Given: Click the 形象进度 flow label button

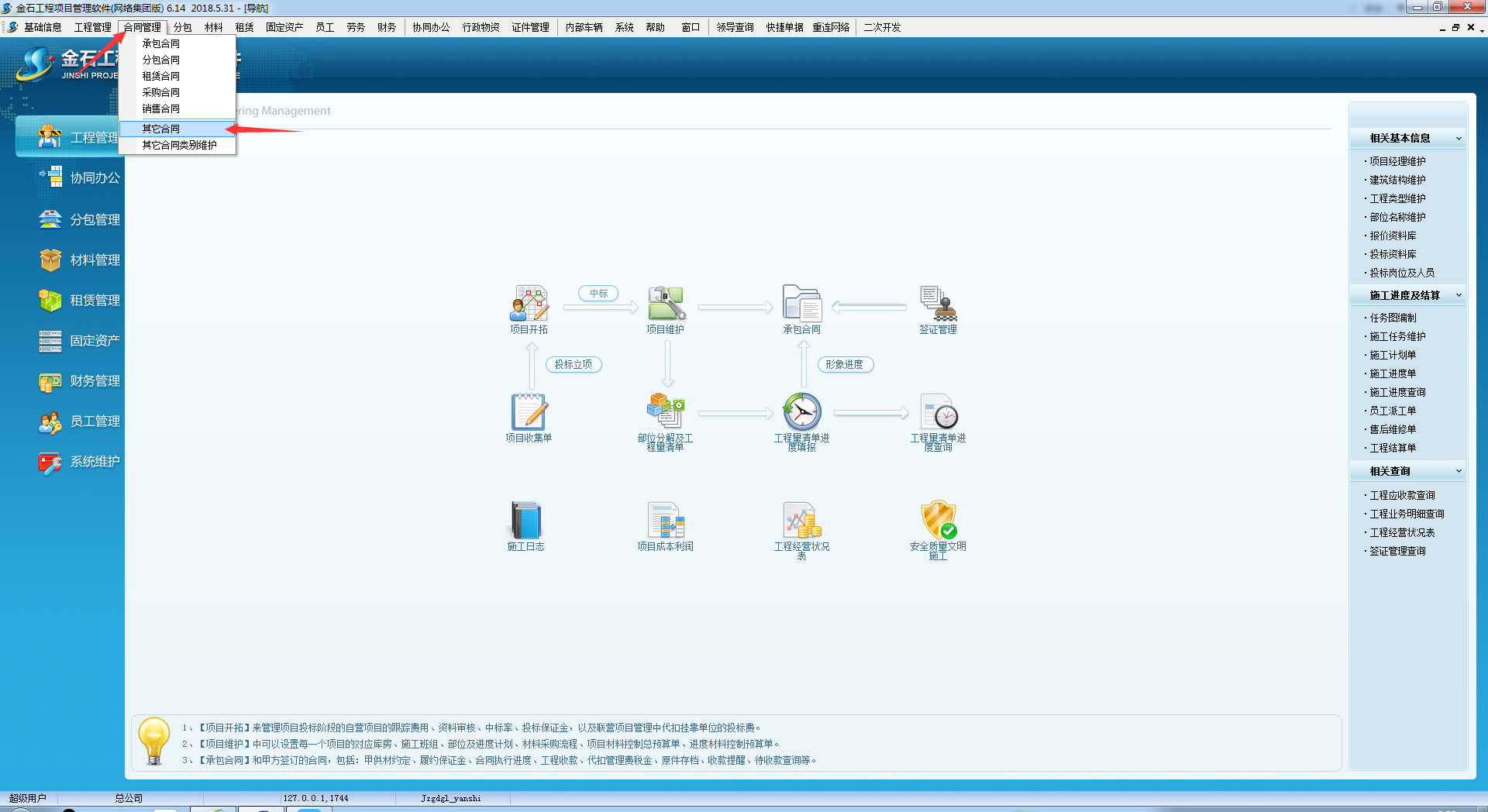Looking at the screenshot, I should (845, 364).
